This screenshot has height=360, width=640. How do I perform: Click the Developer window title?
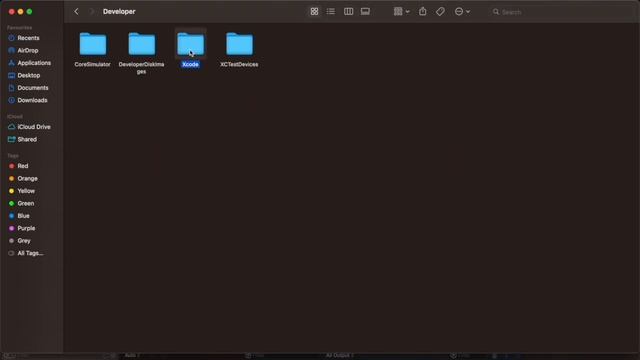(119, 12)
